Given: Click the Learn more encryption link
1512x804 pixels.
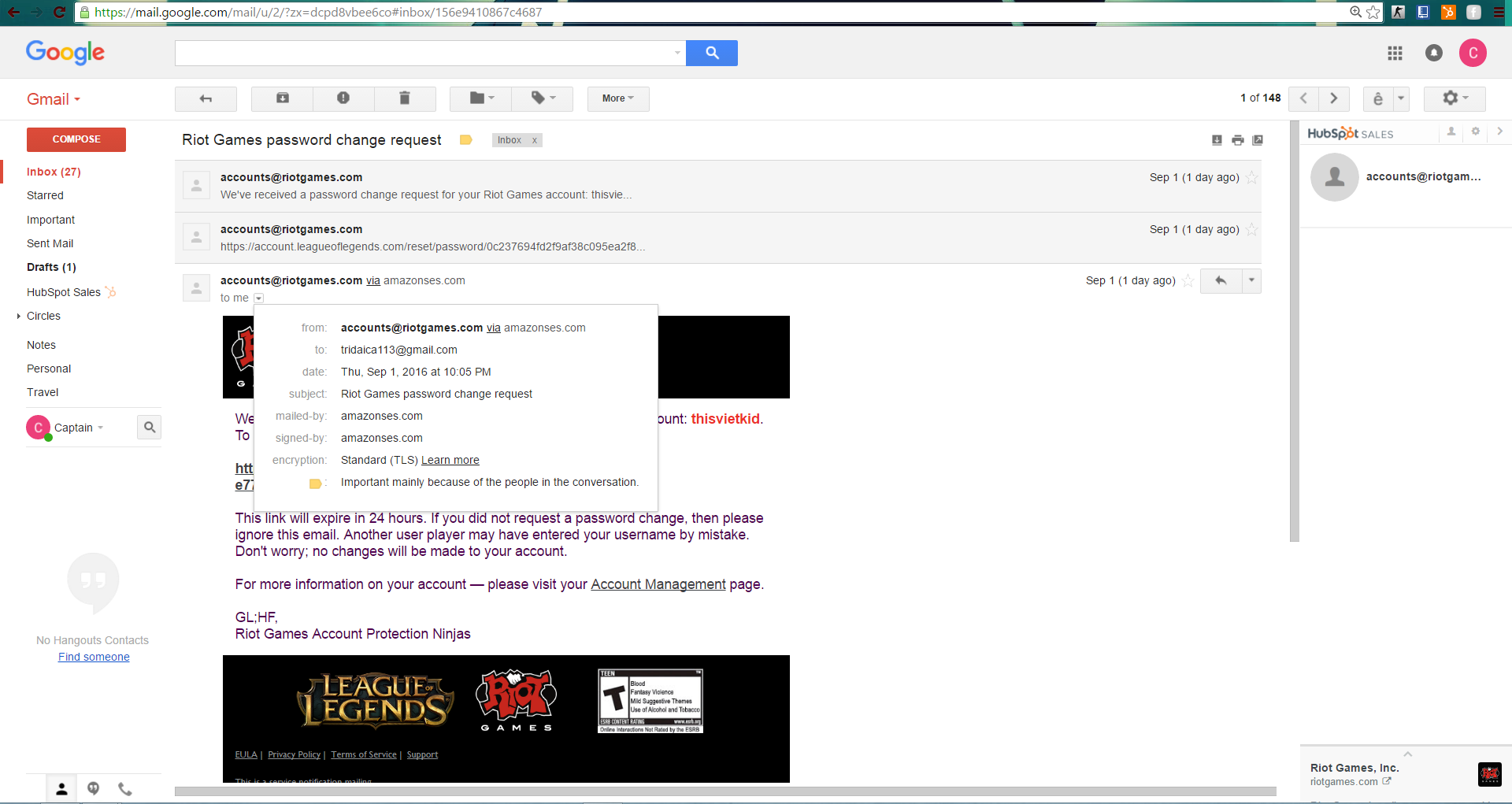Looking at the screenshot, I should click(450, 460).
